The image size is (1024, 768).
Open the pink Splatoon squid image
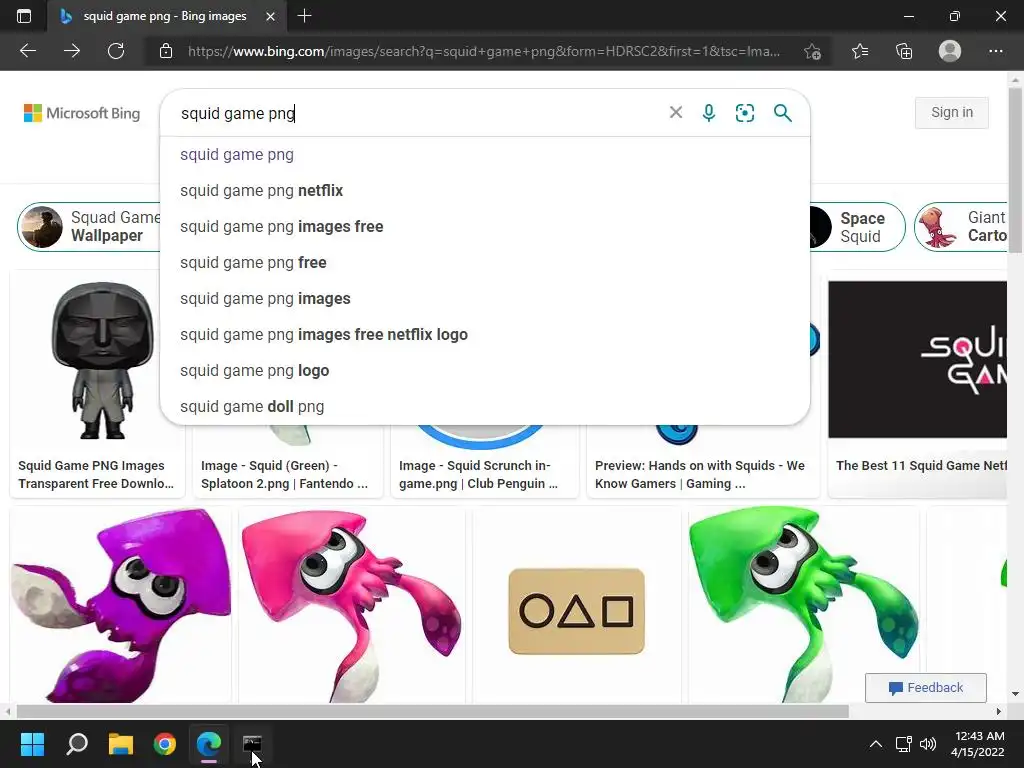351,605
